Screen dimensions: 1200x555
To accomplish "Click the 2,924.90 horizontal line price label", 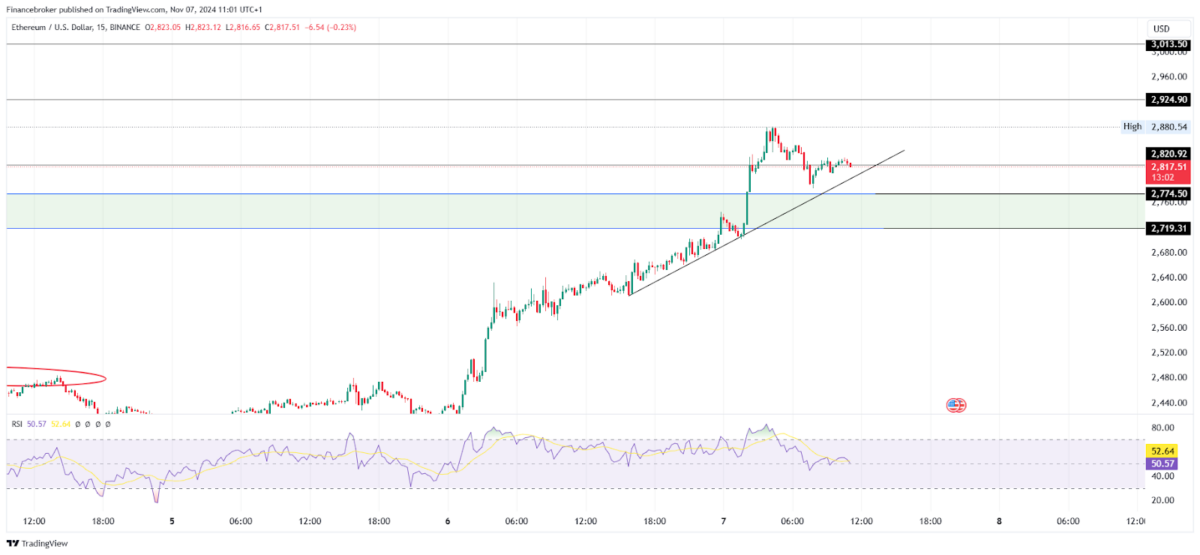I will point(1168,100).
